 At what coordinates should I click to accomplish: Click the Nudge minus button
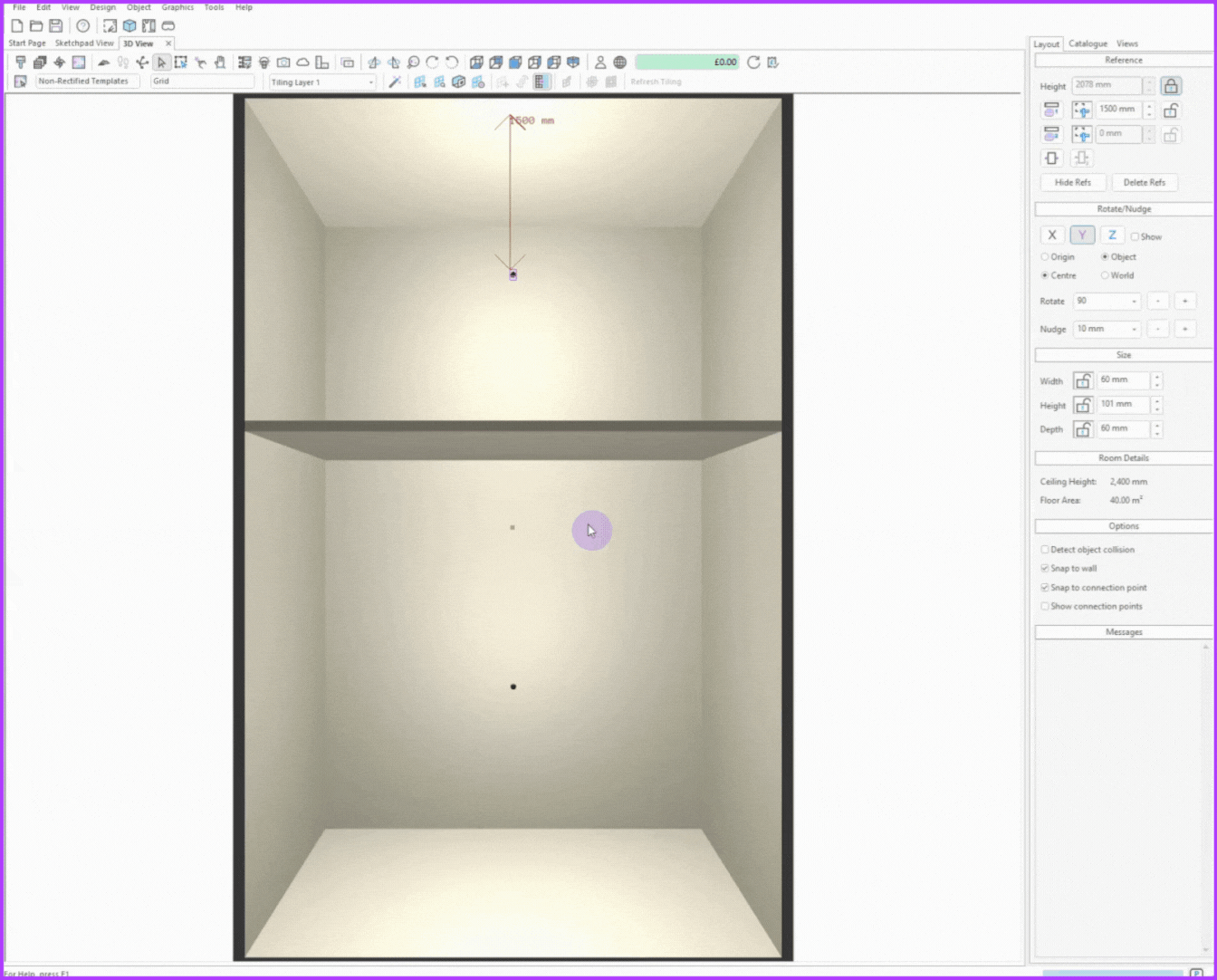pyautogui.click(x=1157, y=329)
